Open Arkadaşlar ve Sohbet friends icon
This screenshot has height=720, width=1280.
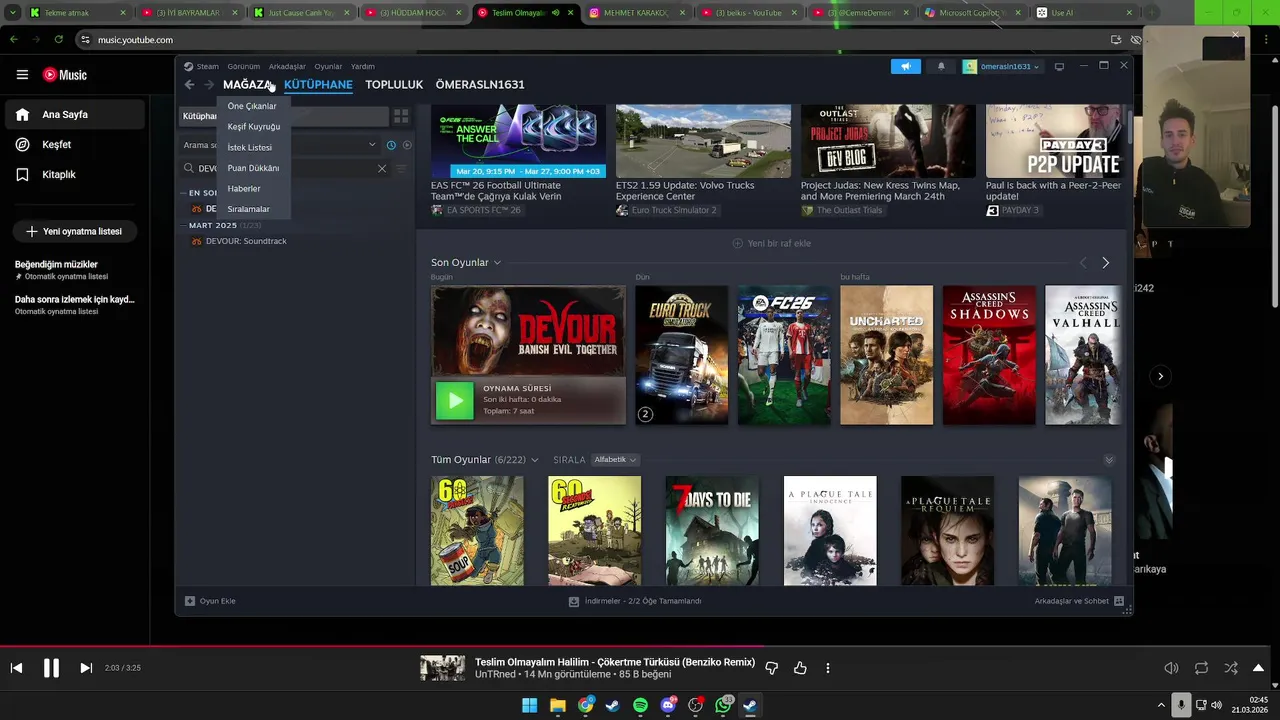pos(1119,601)
